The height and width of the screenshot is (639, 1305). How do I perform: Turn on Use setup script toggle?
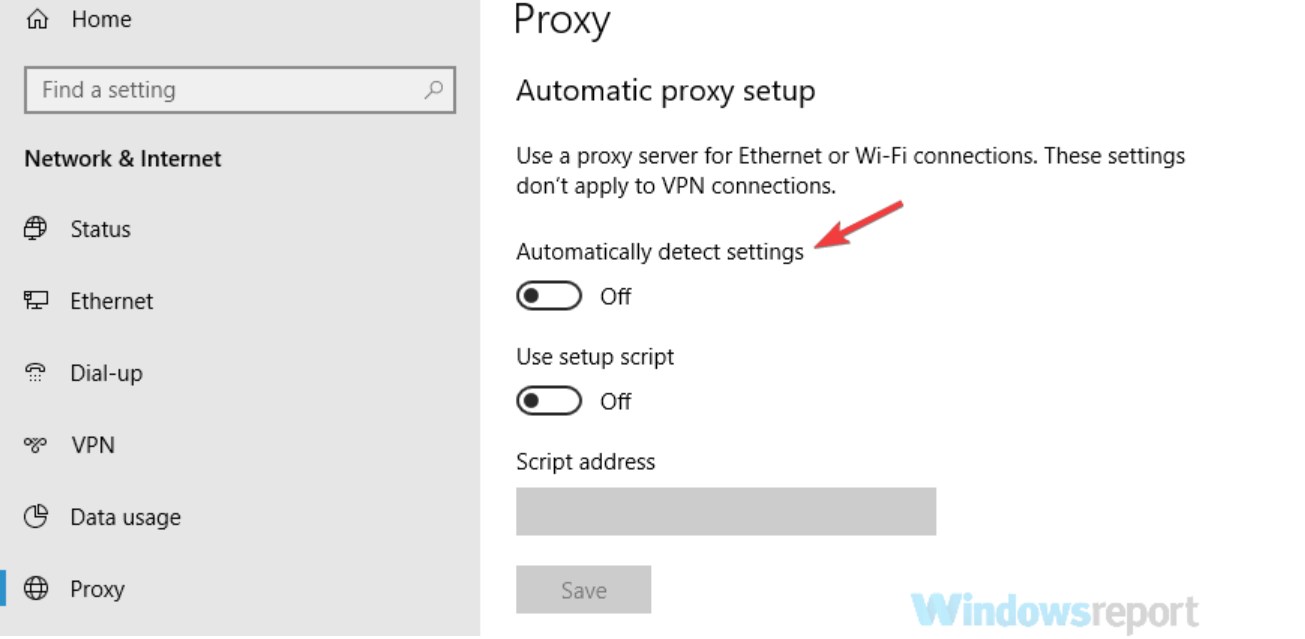[549, 401]
